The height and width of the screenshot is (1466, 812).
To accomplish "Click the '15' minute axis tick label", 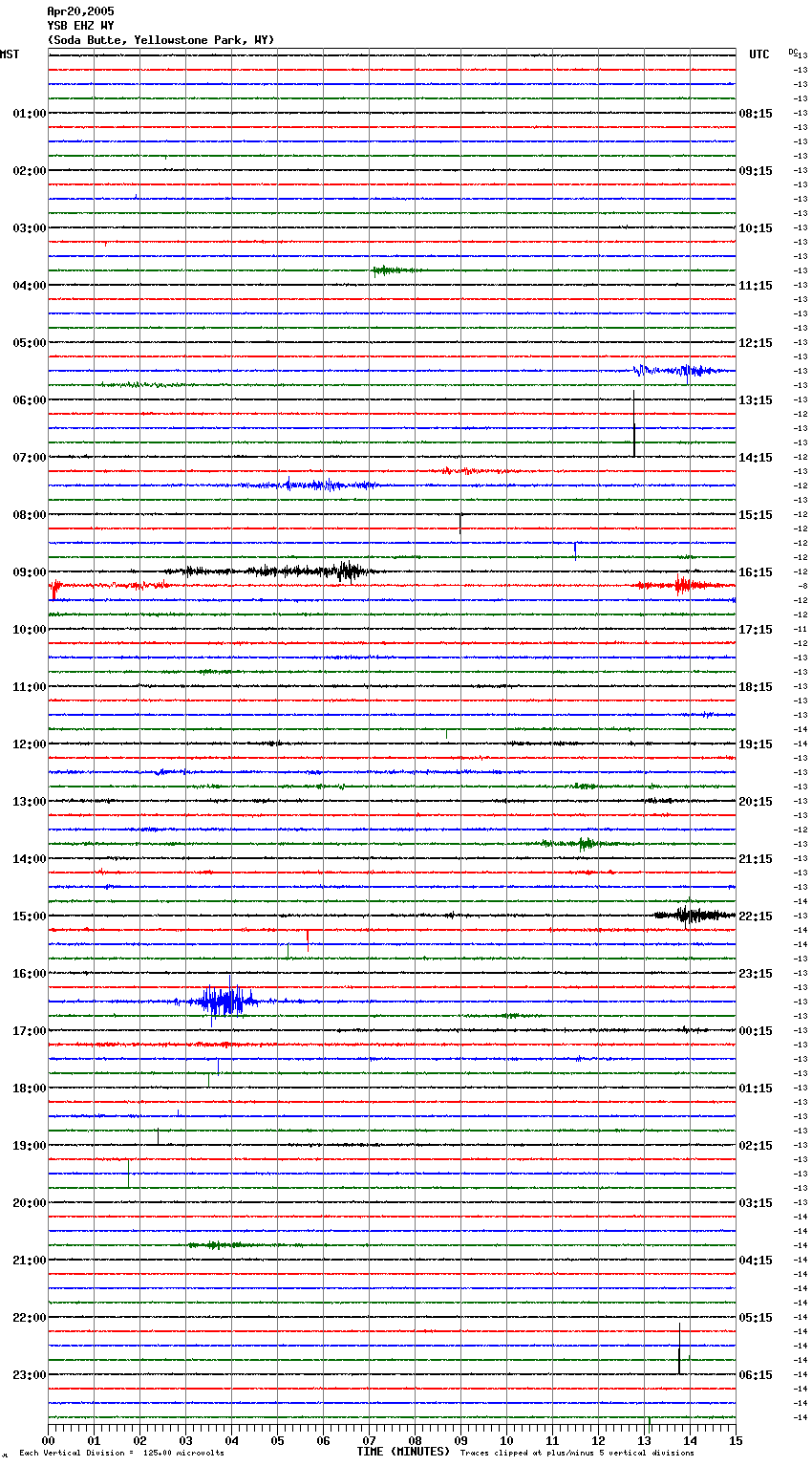I will pyautogui.click(x=736, y=1440).
